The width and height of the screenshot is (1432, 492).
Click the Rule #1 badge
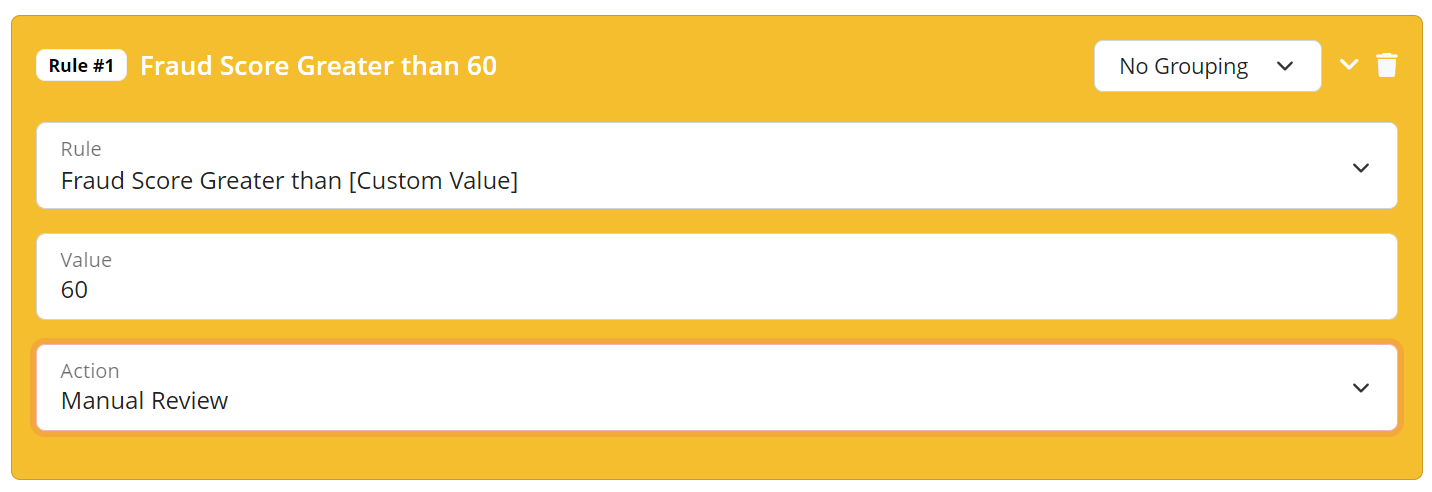tap(81, 66)
